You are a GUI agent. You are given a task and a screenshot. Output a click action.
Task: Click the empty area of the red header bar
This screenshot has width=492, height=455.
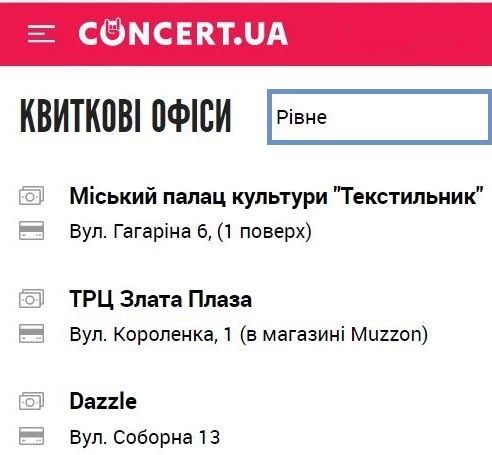390,33
